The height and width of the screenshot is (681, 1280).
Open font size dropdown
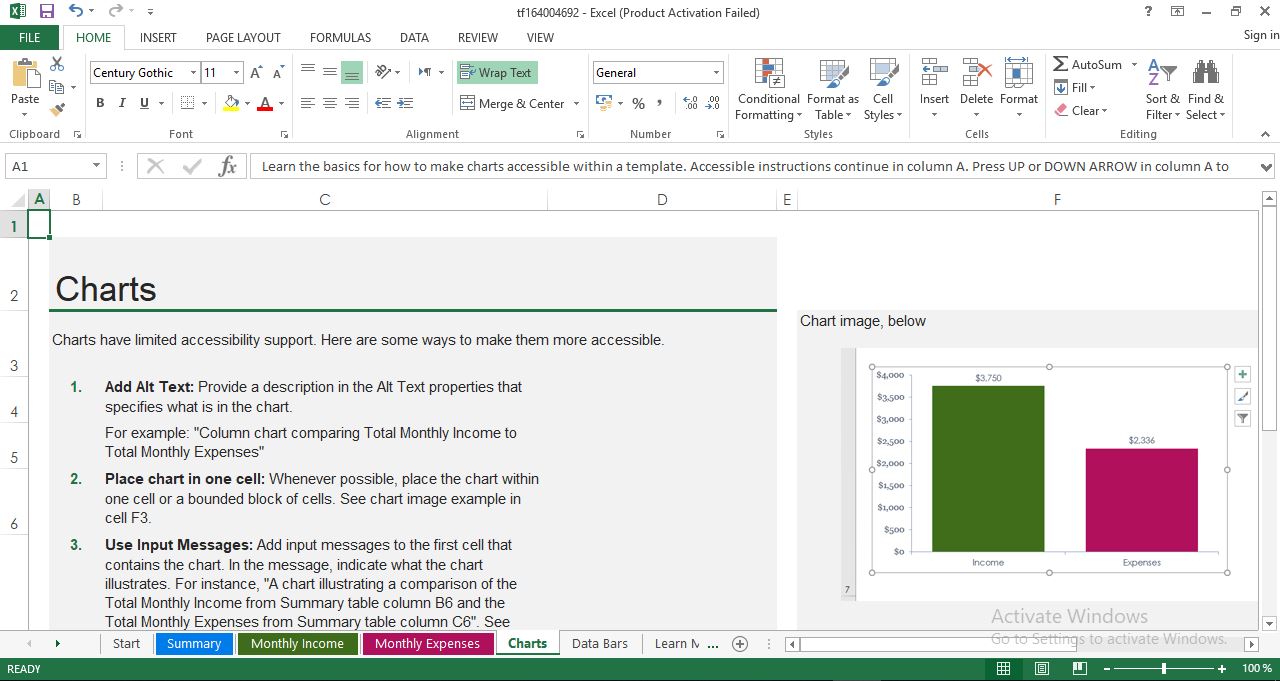pyautogui.click(x=237, y=73)
